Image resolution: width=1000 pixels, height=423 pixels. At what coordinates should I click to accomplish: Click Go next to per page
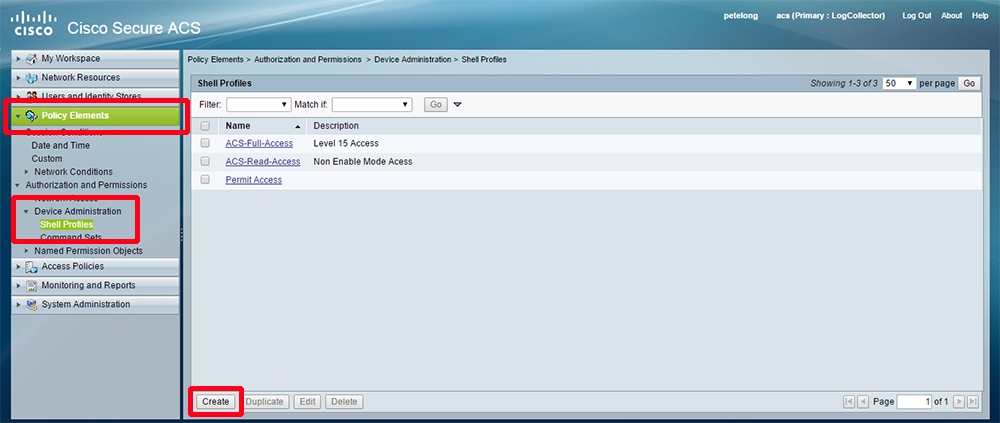coord(969,84)
